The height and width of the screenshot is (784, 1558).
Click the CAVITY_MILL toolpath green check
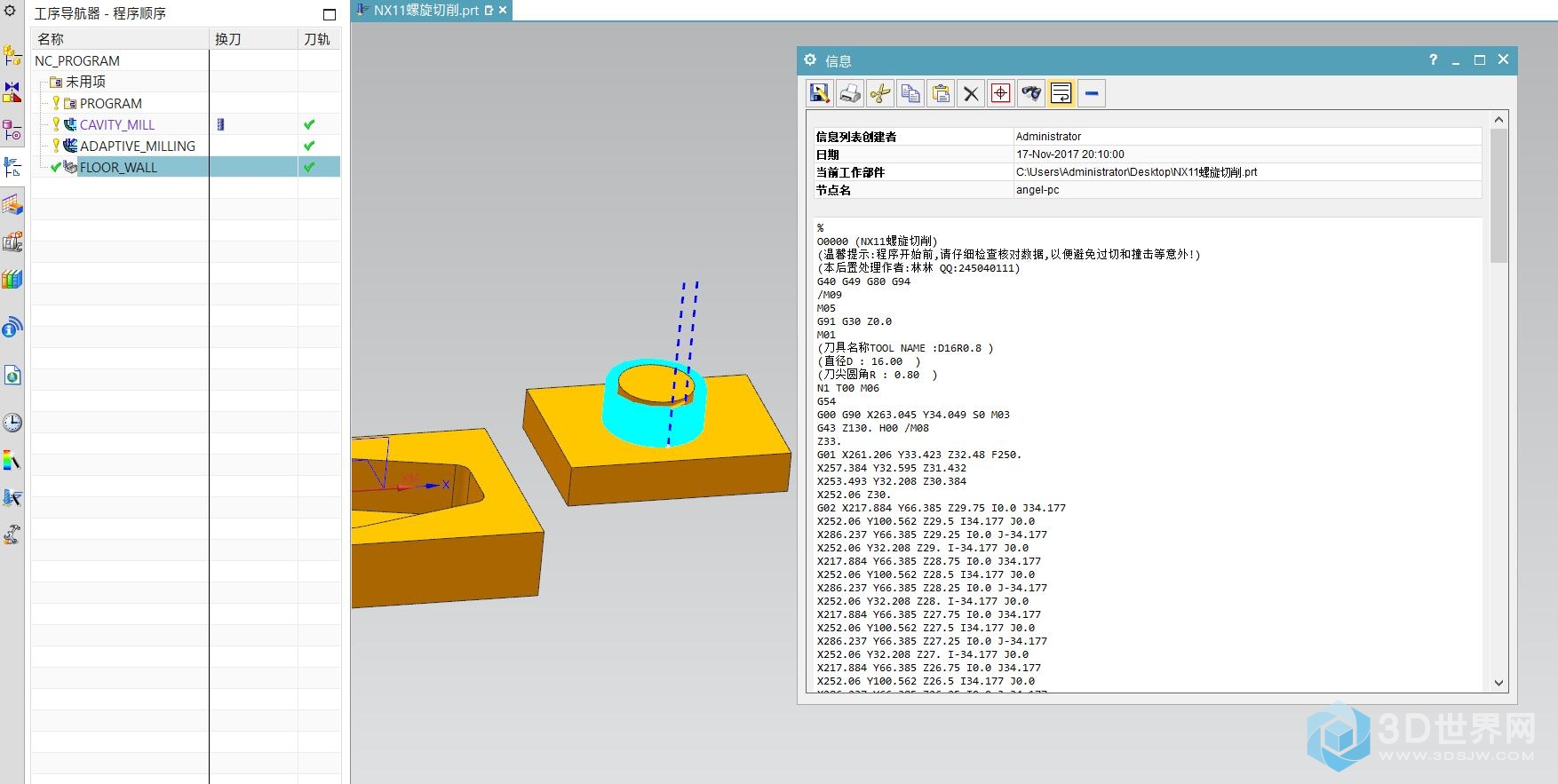(309, 124)
